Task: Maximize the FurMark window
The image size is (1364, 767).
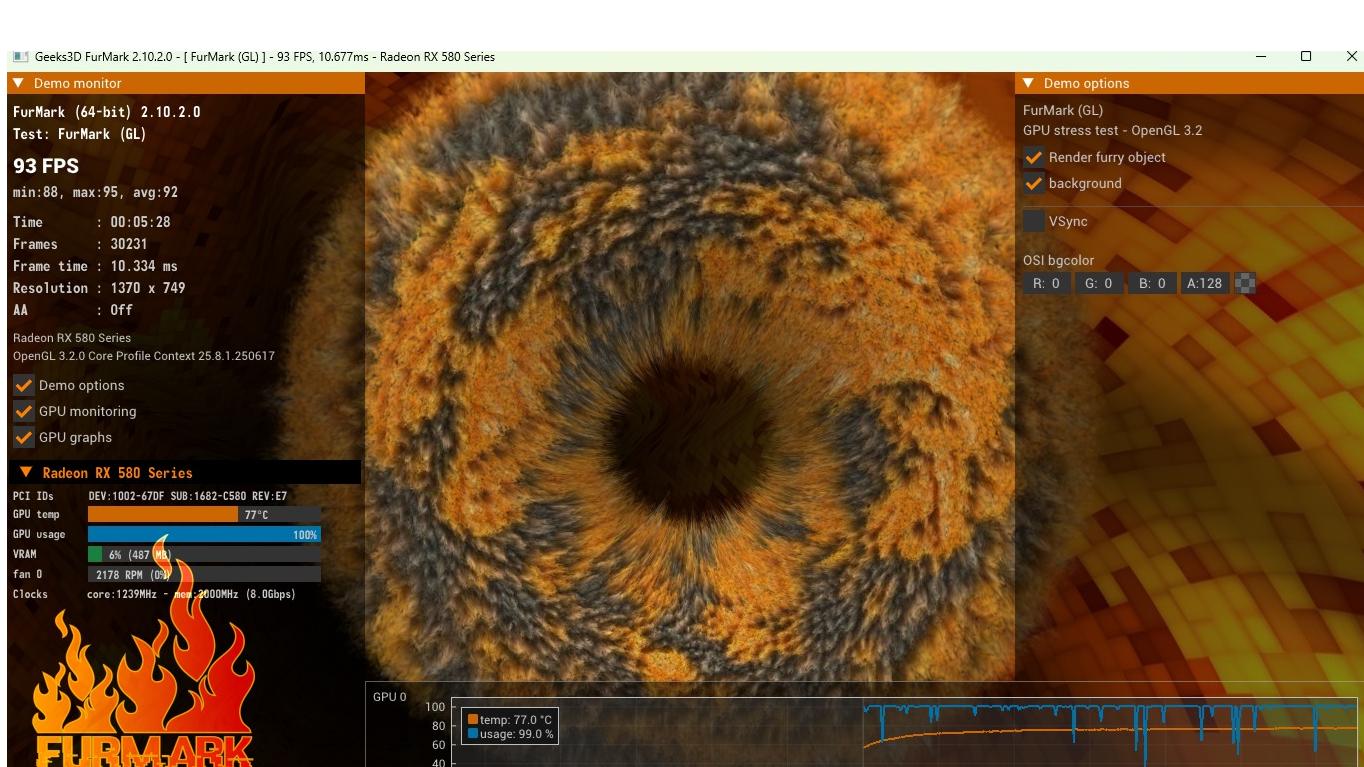Action: click(1305, 57)
